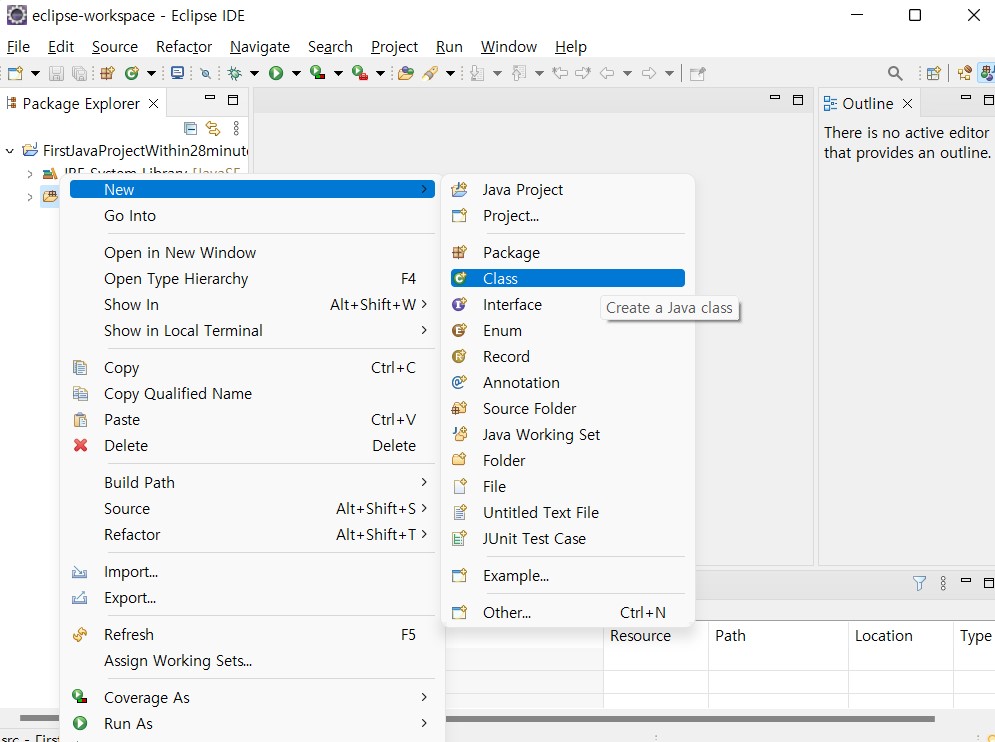Toggle Link with Editor in Package Explorer

click(213, 129)
